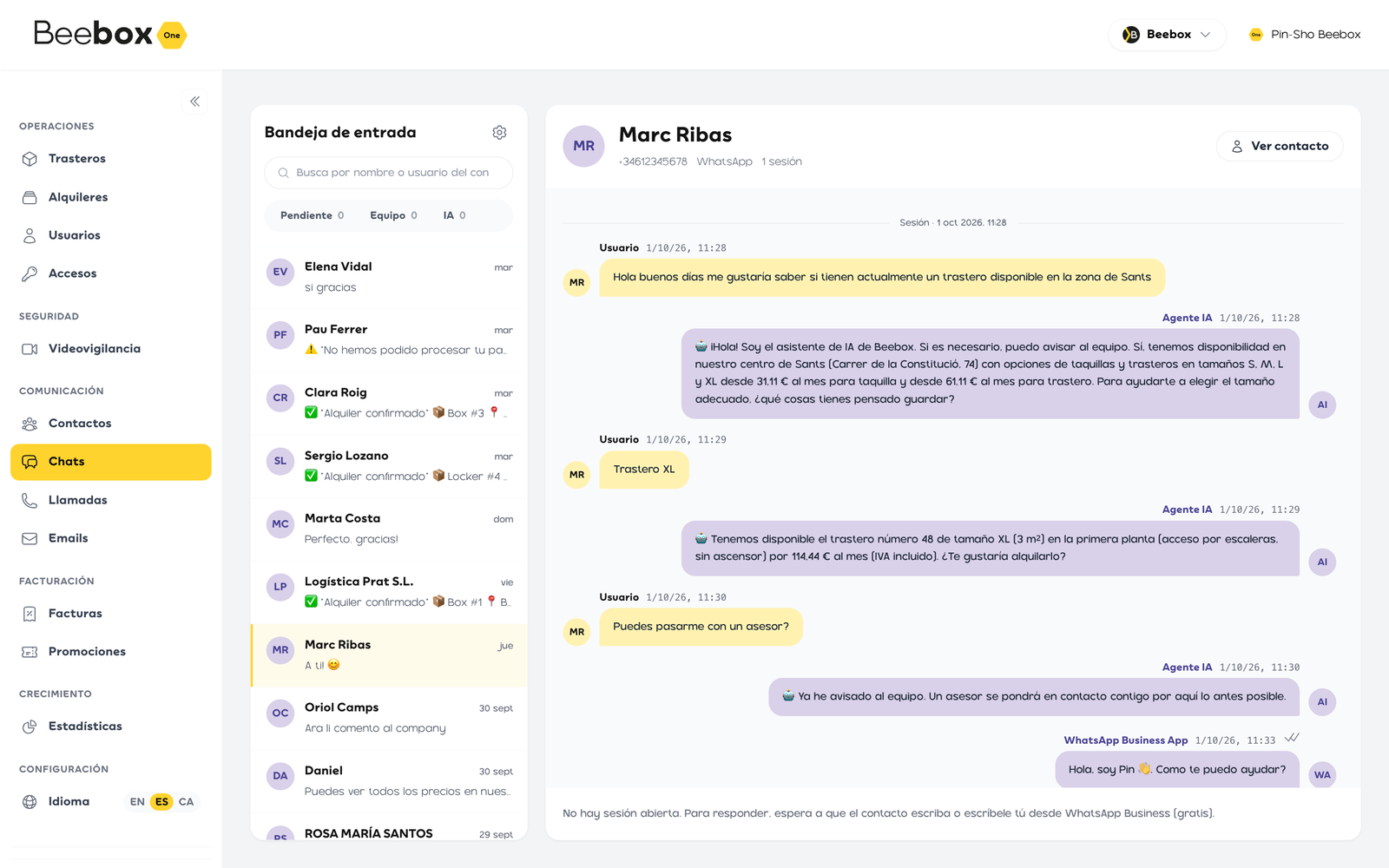Click the Promociones ticket icon
The image size is (1389, 868).
pos(30,652)
